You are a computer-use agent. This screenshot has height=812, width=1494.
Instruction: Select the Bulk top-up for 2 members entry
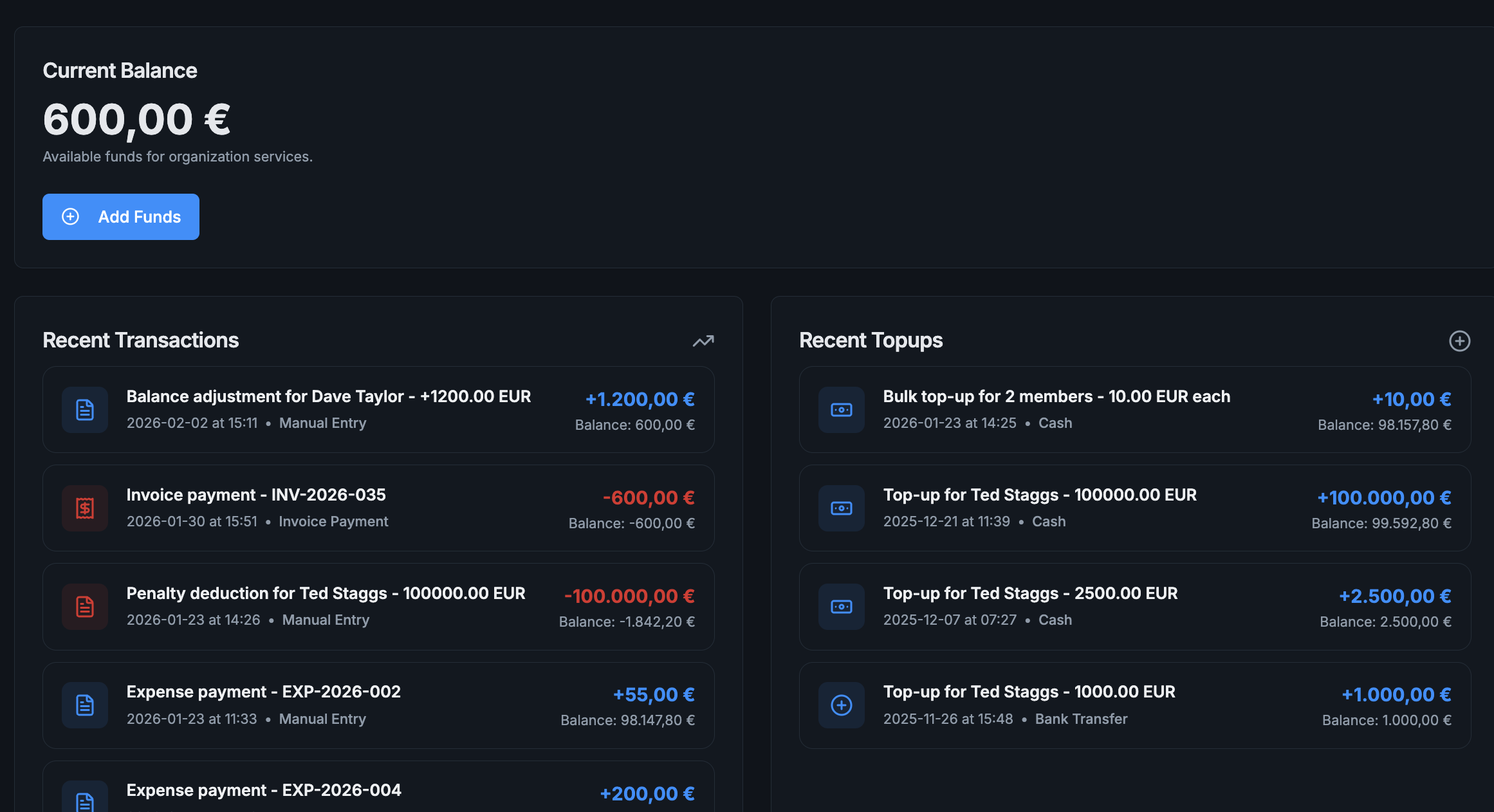(1056, 397)
